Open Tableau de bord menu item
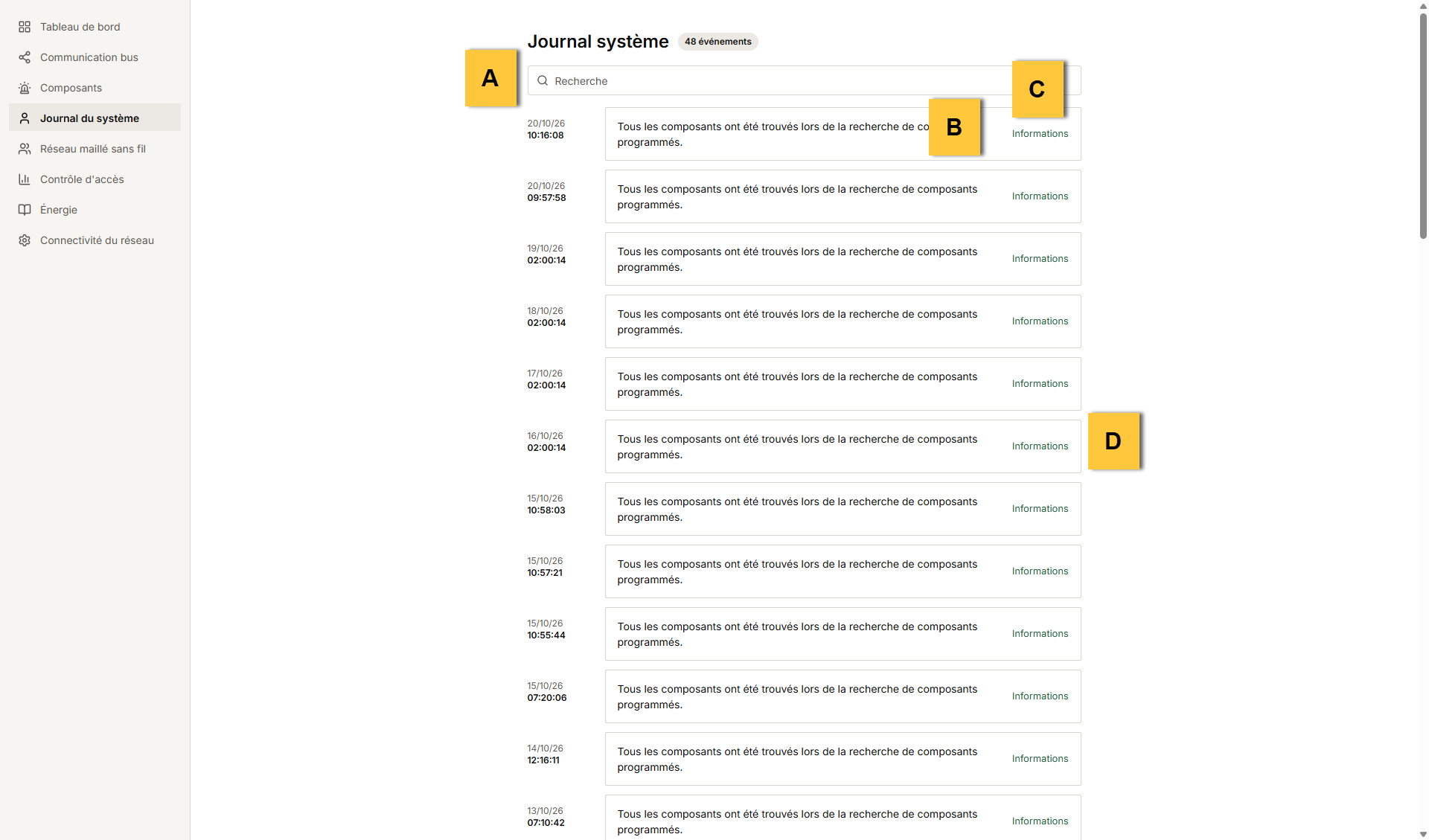 [x=95, y=27]
